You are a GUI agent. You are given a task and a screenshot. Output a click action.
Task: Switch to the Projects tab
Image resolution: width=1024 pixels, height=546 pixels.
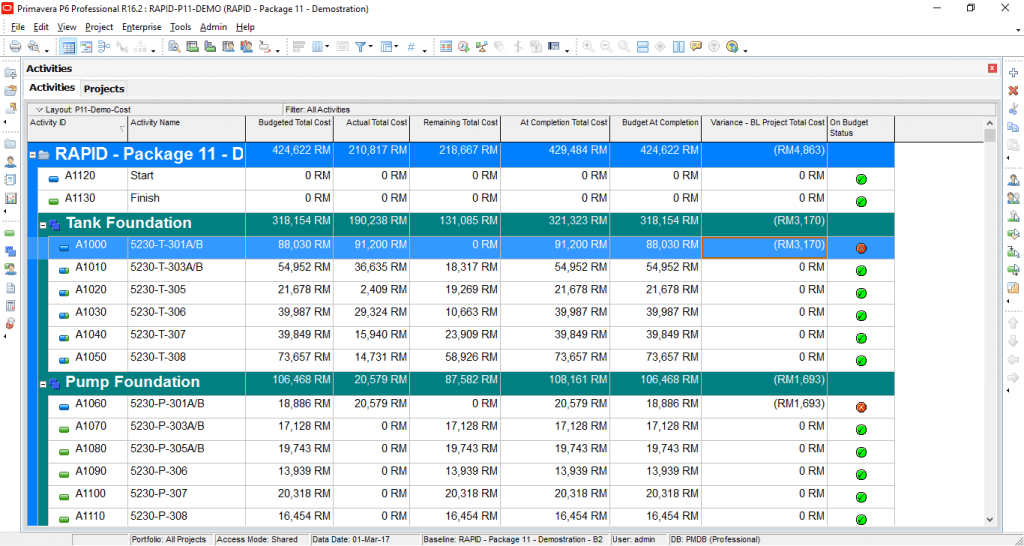(x=104, y=88)
